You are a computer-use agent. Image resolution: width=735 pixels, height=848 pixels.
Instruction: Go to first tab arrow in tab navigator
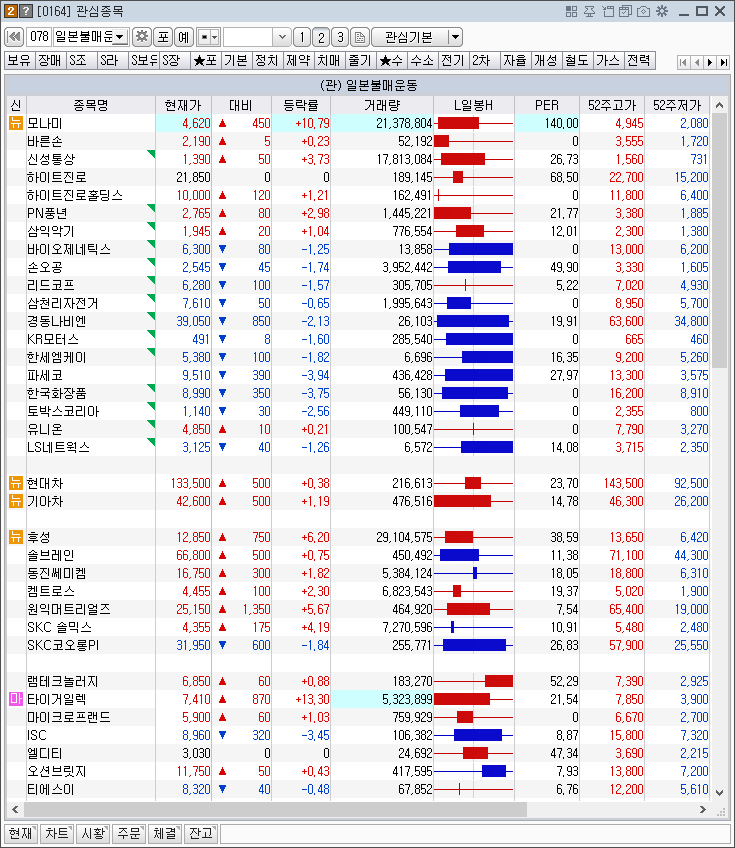(x=684, y=62)
